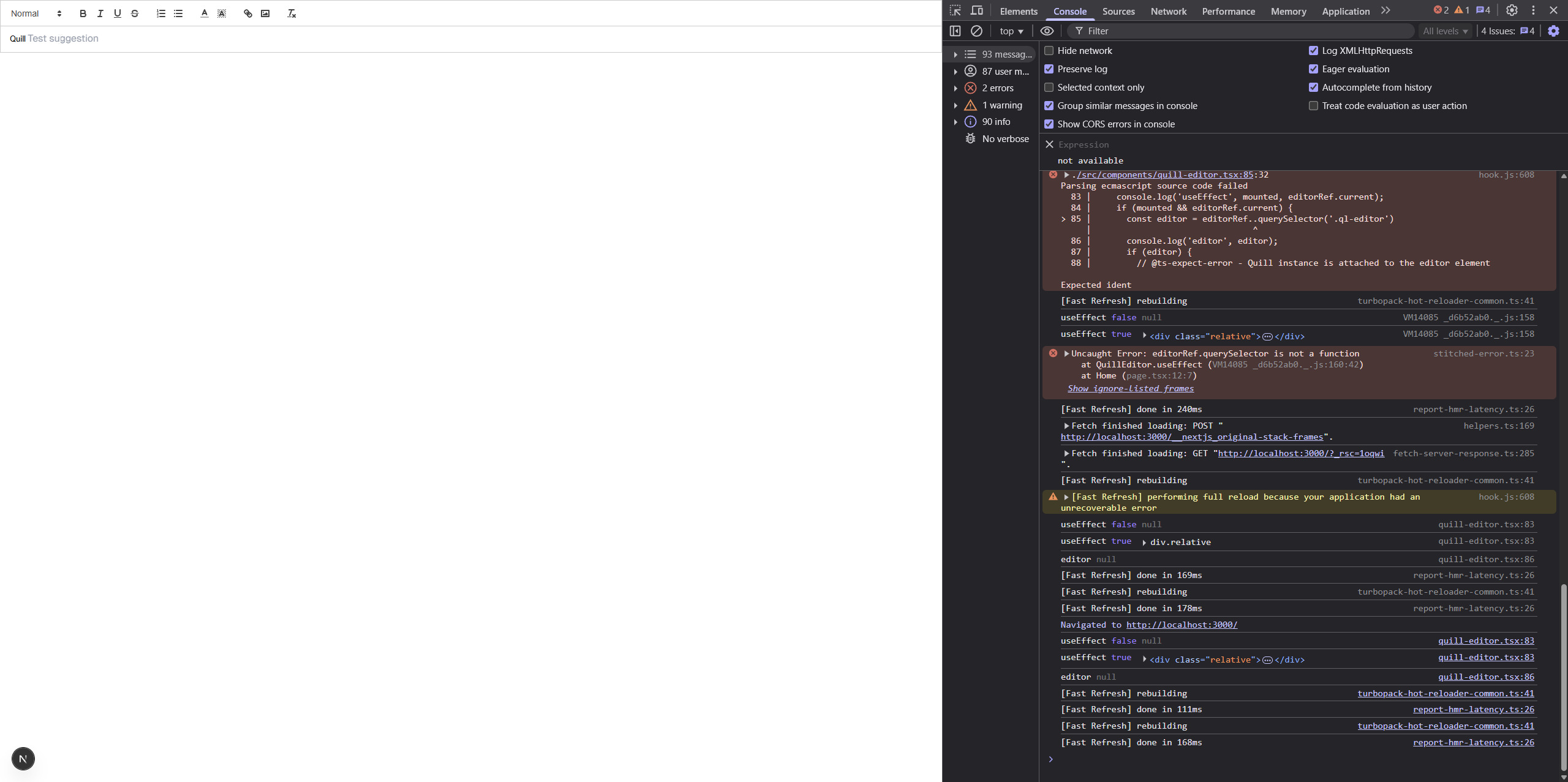Open console settings blue gear
Viewport: 1568px width, 782px height.
1553,31
